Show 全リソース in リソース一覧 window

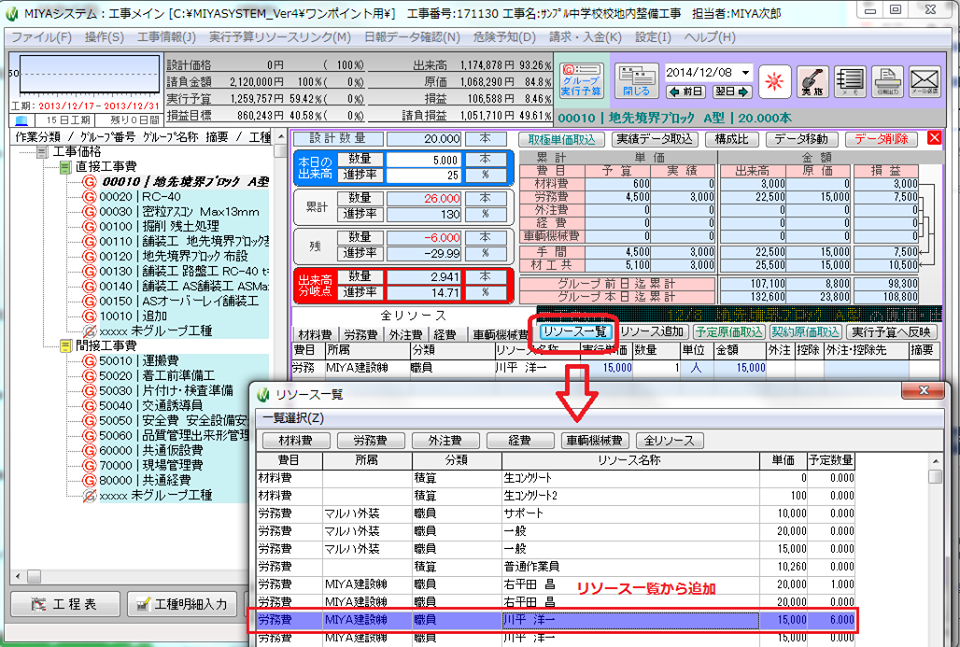(669, 440)
